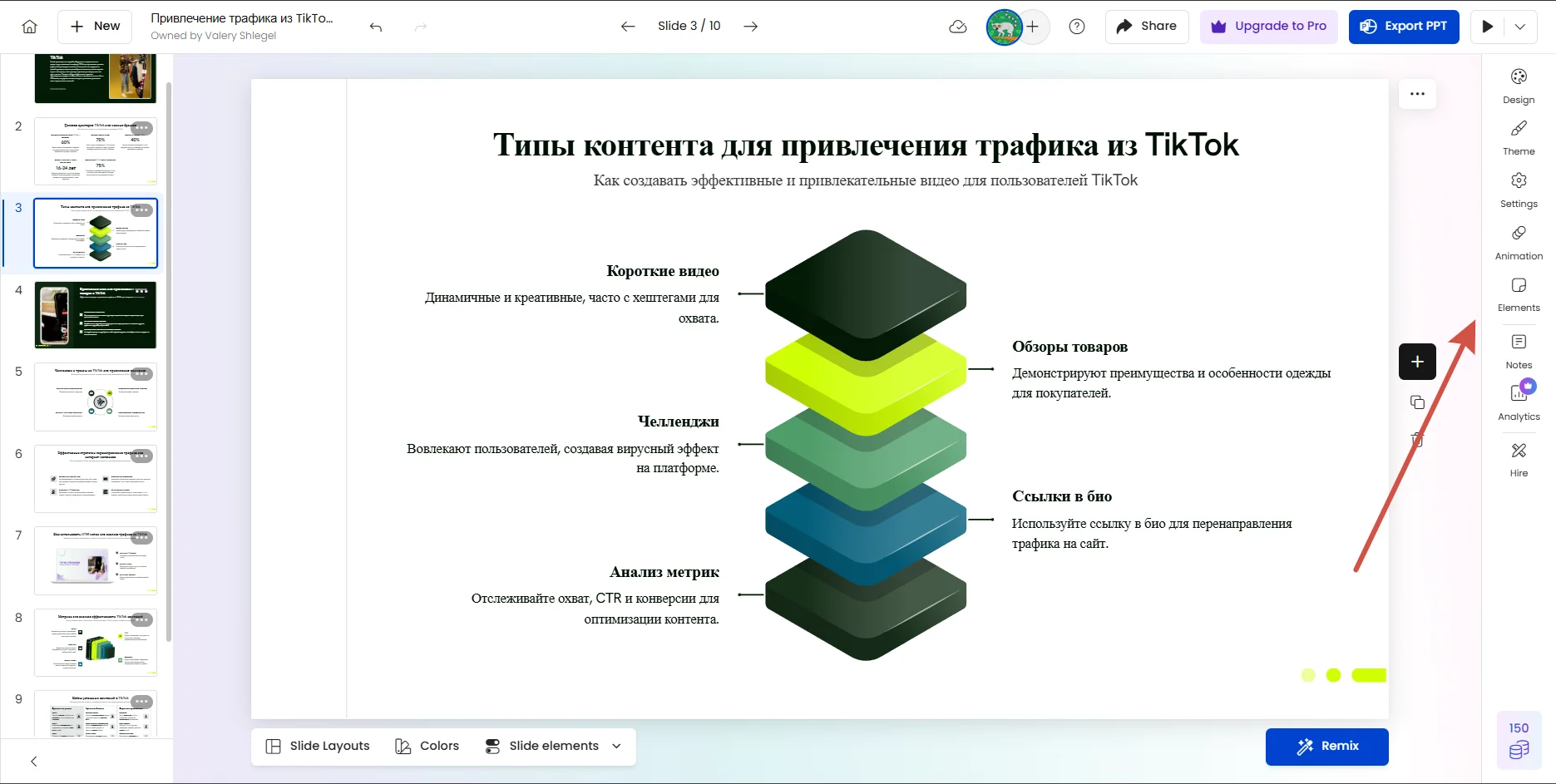
Task: Undo the last action
Action: (376, 27)
